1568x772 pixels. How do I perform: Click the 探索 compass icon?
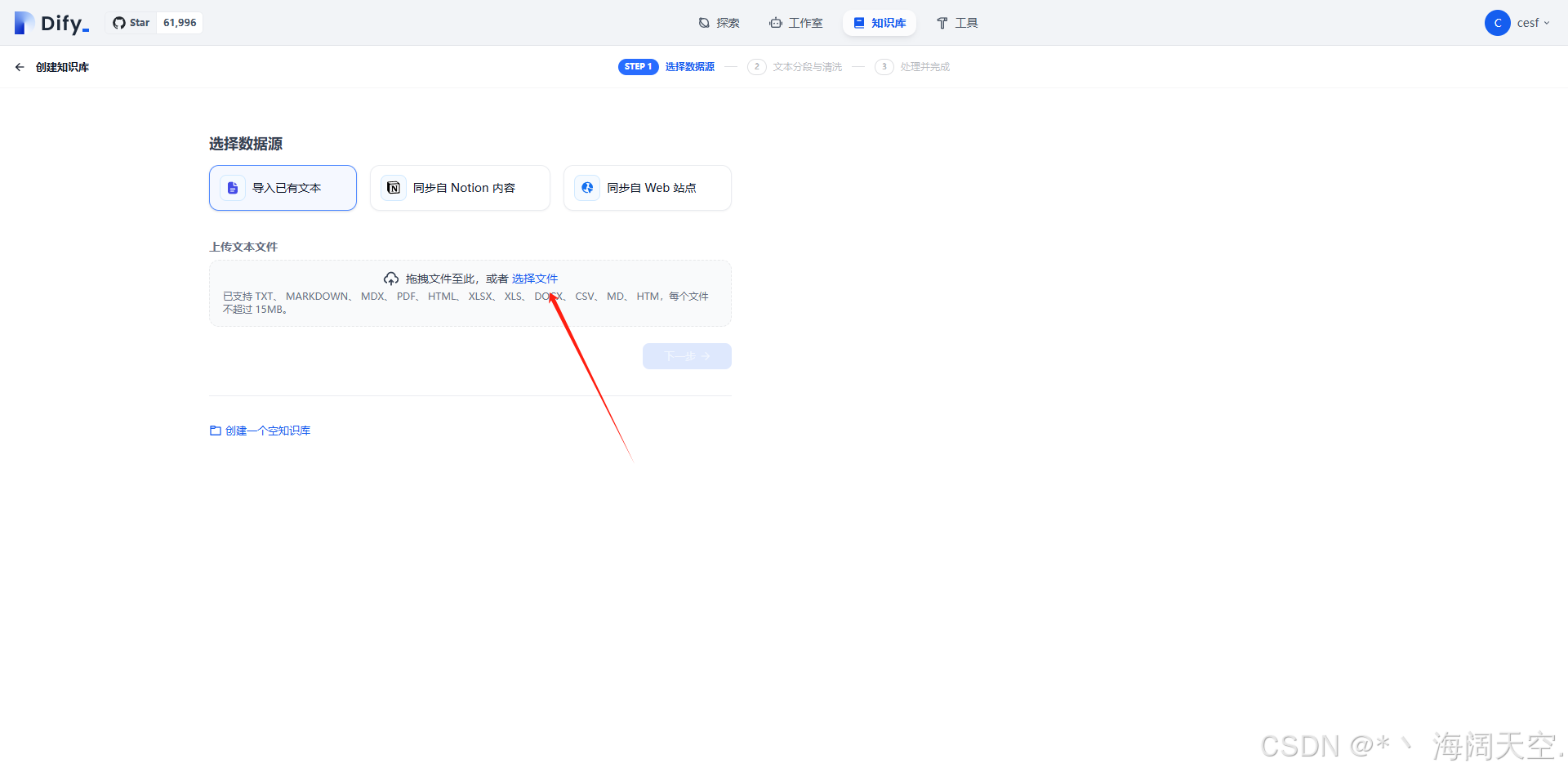coord(704,23)
